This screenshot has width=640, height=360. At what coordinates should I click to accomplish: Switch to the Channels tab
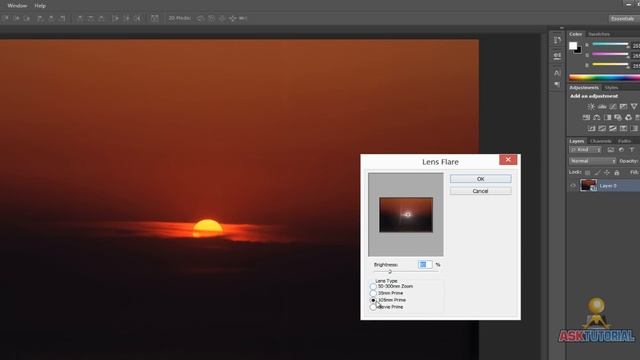[601, 141]
